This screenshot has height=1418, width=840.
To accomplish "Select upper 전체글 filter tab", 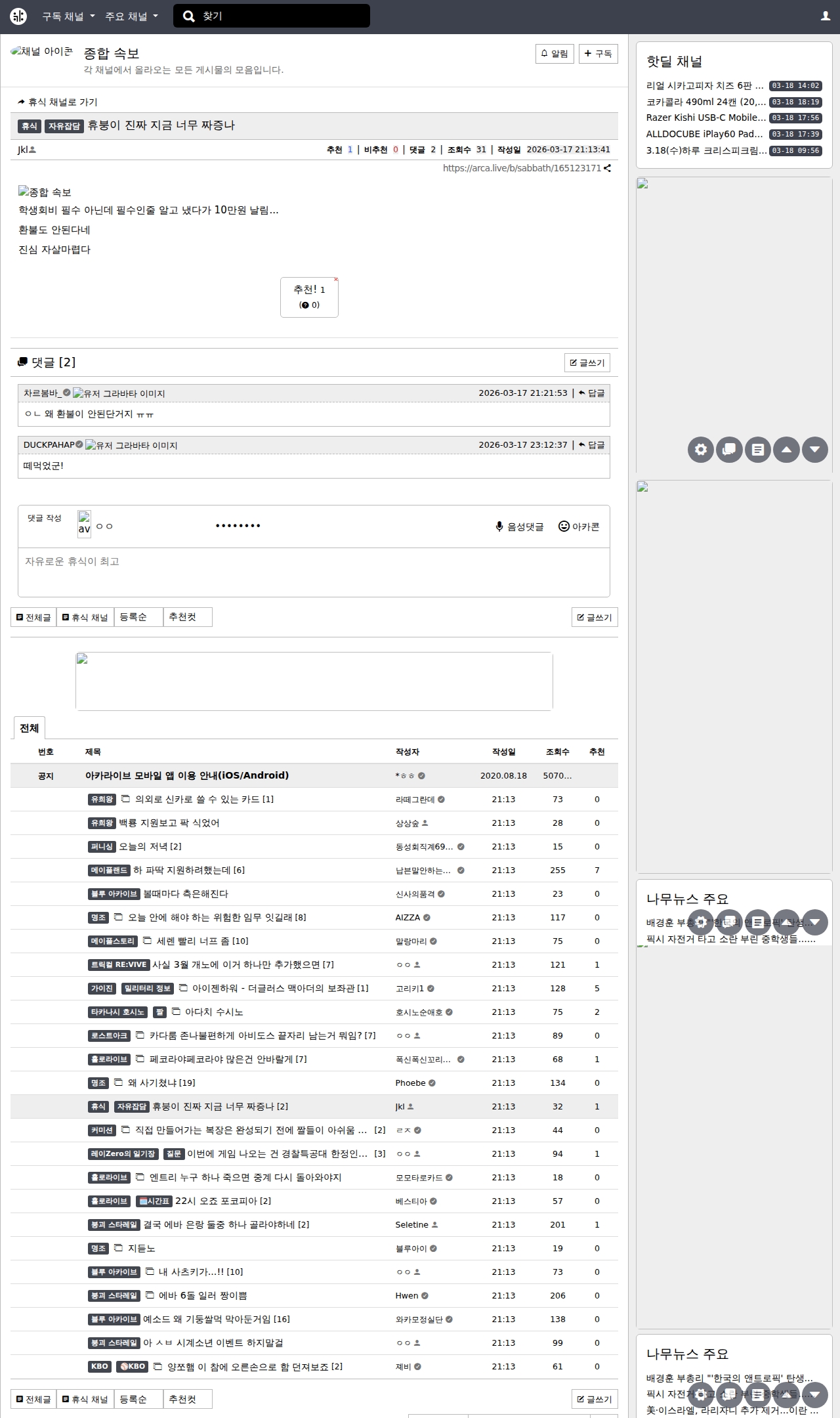I will pyautogui.click(x=33, y=617).
